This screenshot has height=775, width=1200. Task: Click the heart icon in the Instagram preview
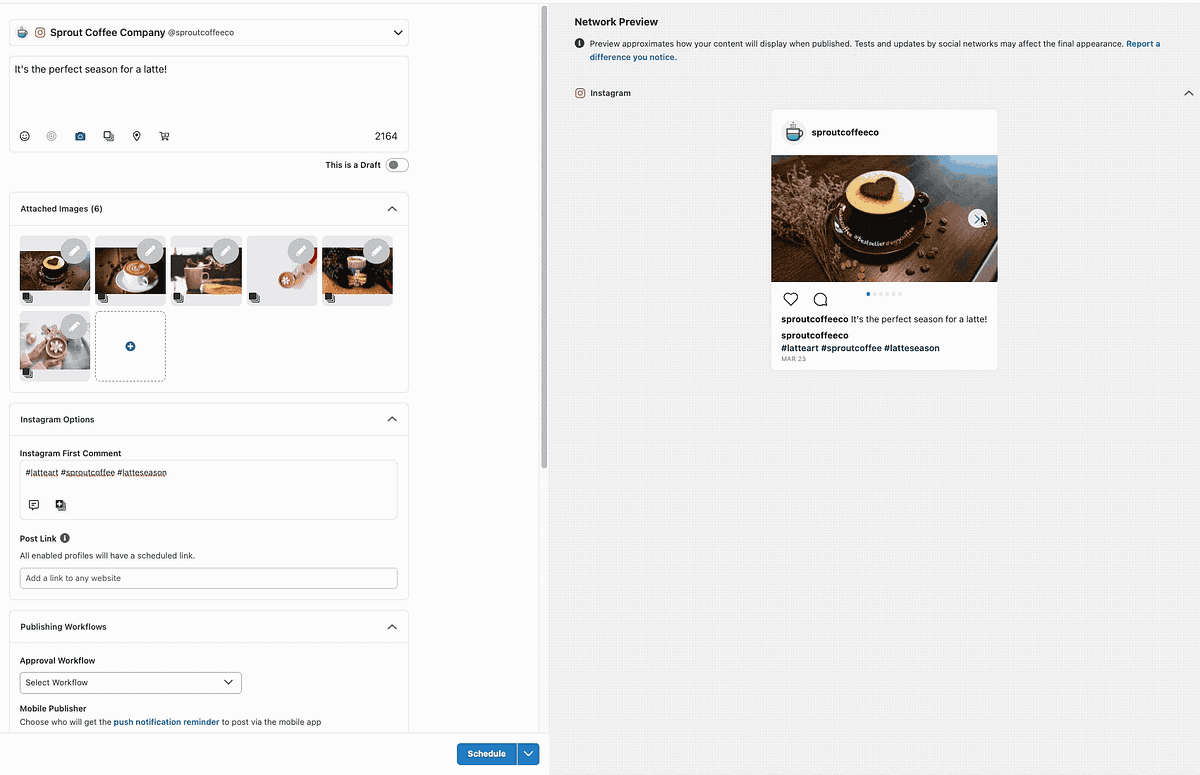[791, 298]
